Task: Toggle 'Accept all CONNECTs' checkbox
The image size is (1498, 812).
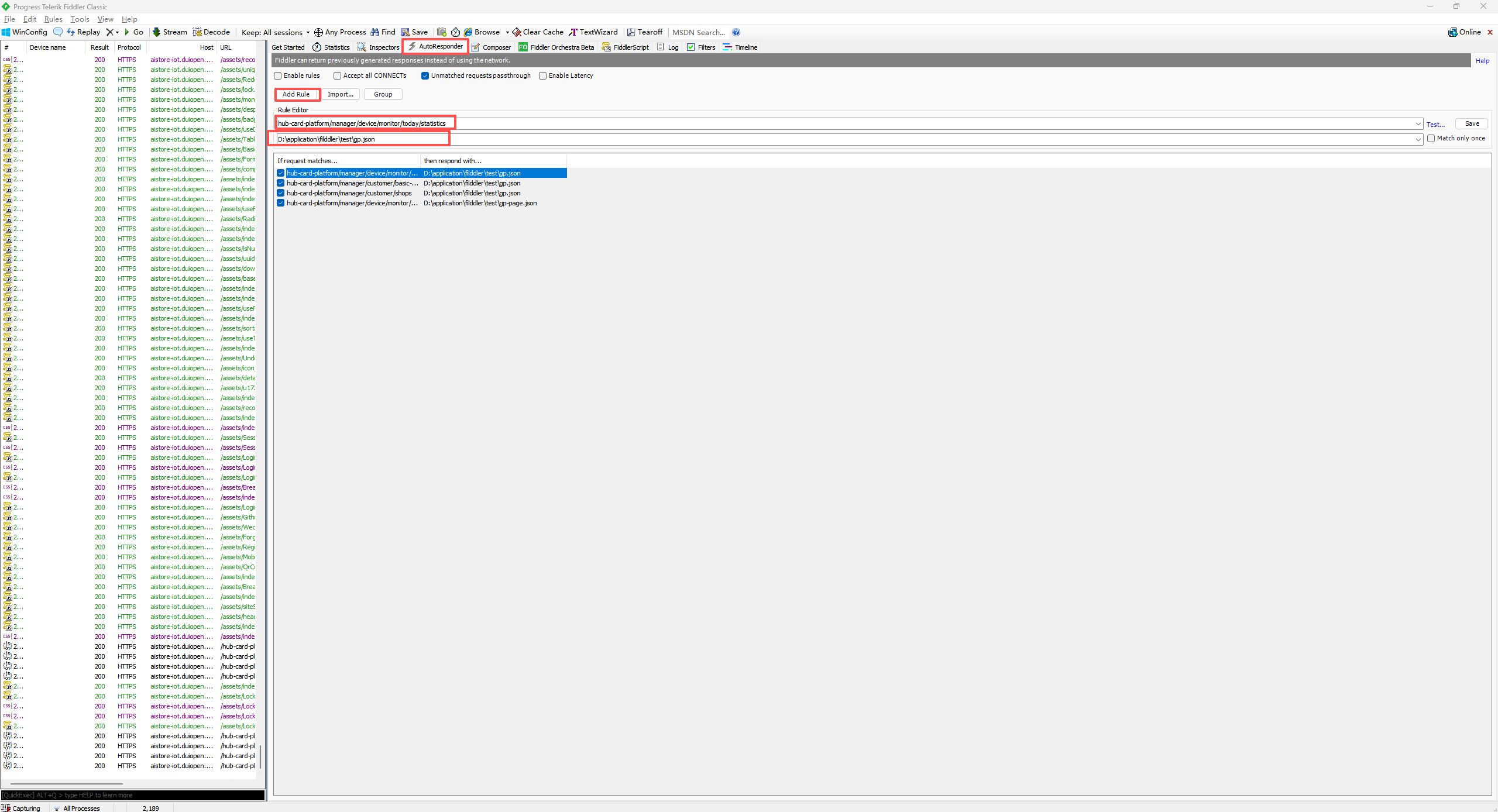Action: pos(337,75)
